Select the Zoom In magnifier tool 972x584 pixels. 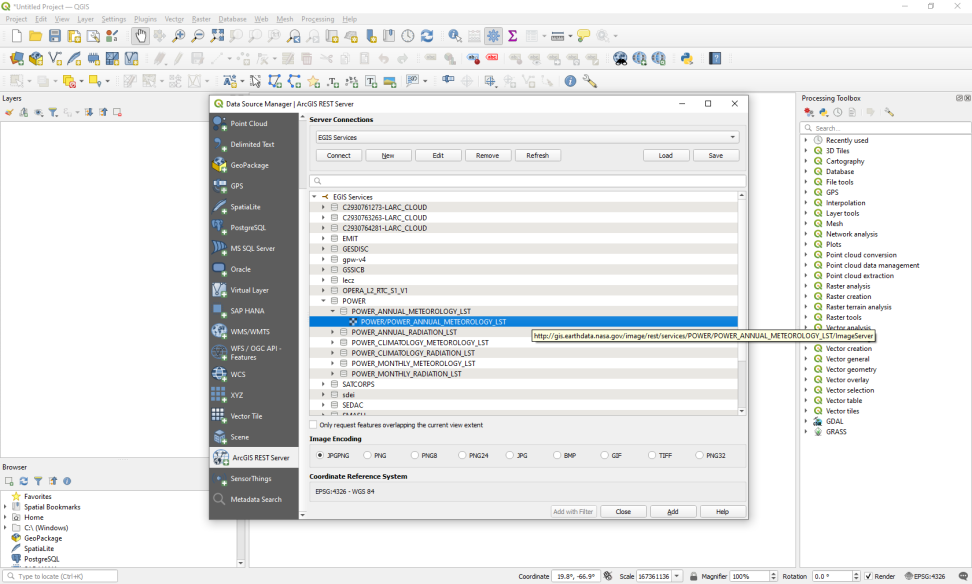pos(179,36)
